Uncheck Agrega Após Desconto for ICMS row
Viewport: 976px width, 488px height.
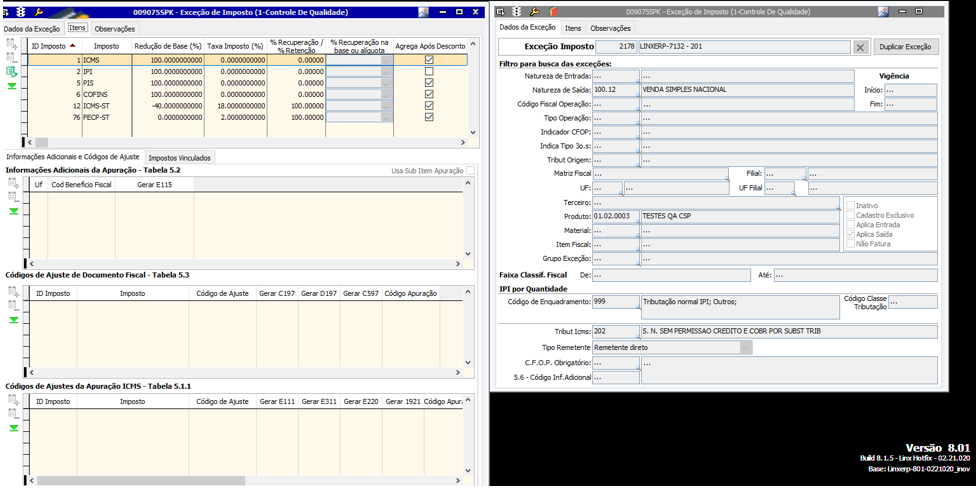pos(429,60)
